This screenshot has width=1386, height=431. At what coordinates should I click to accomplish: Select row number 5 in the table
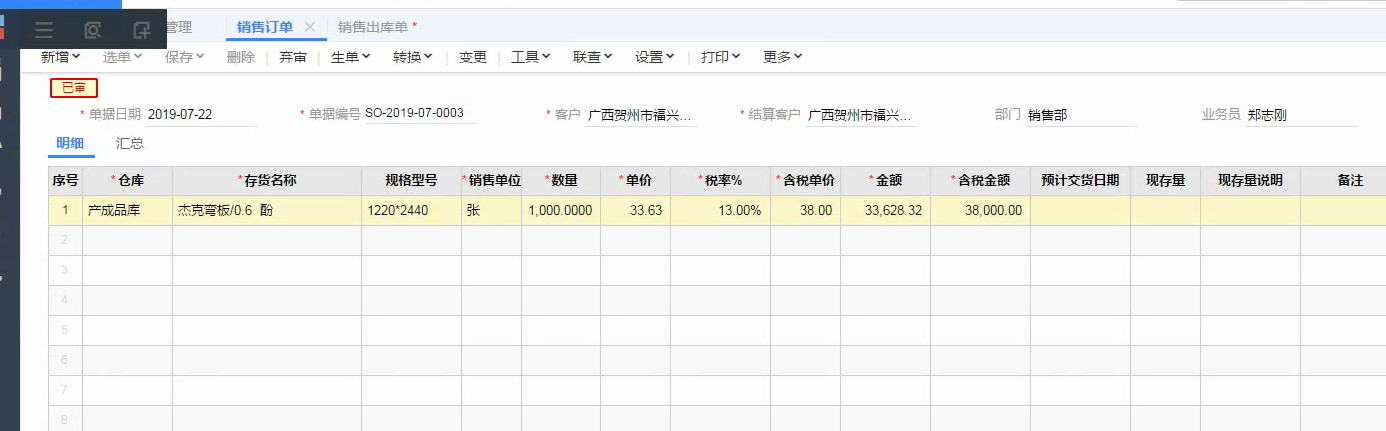(66, 330)
